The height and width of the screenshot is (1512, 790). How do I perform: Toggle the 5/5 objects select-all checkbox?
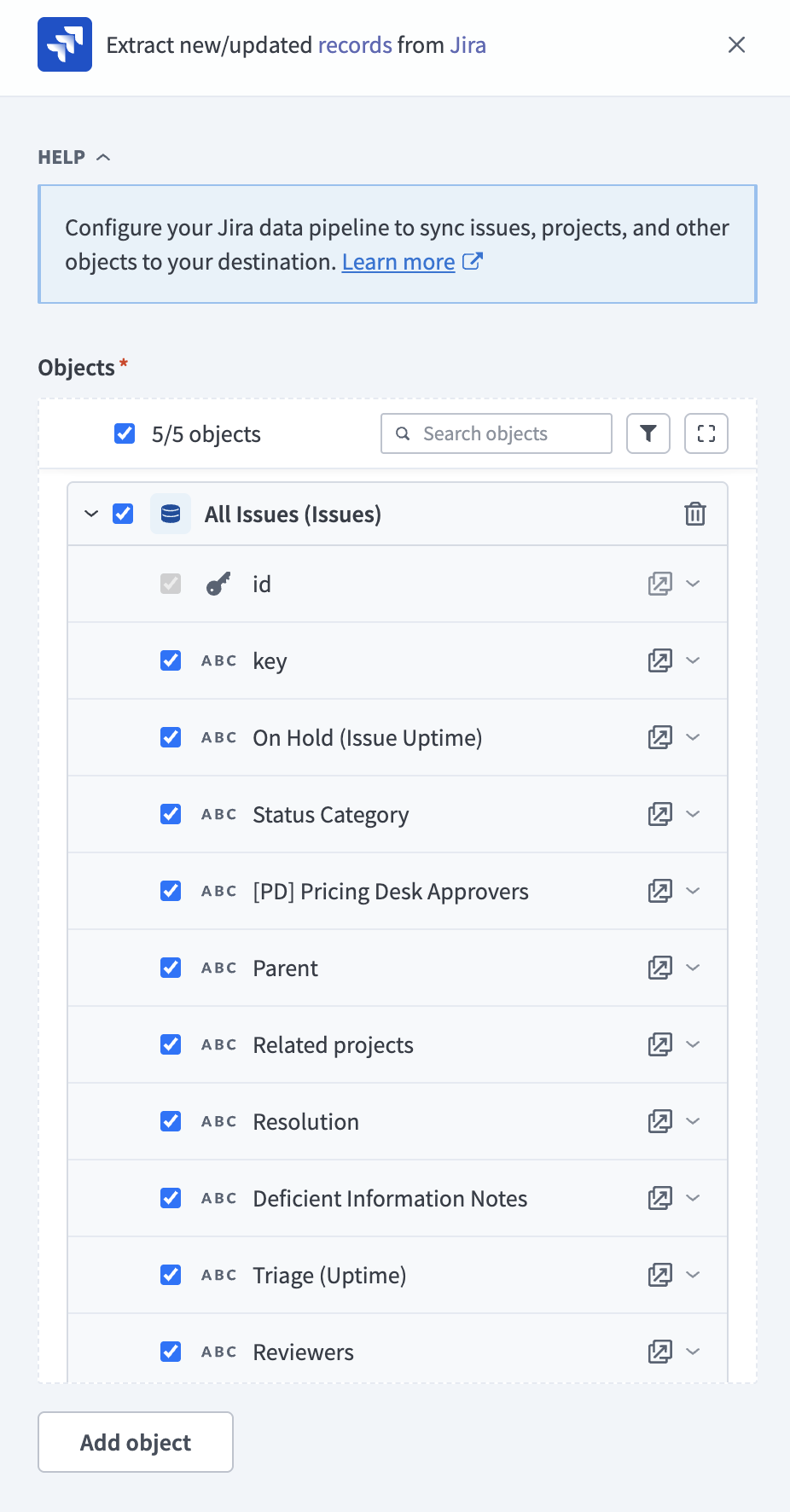coord(125,433)
